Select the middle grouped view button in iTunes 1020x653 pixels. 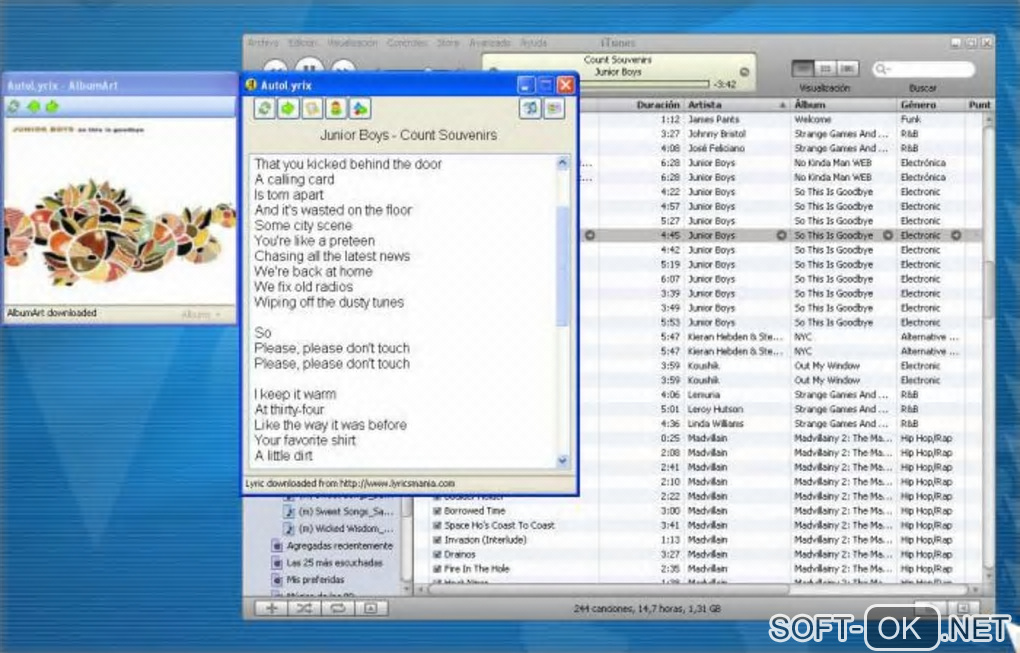tap(825, 68)
